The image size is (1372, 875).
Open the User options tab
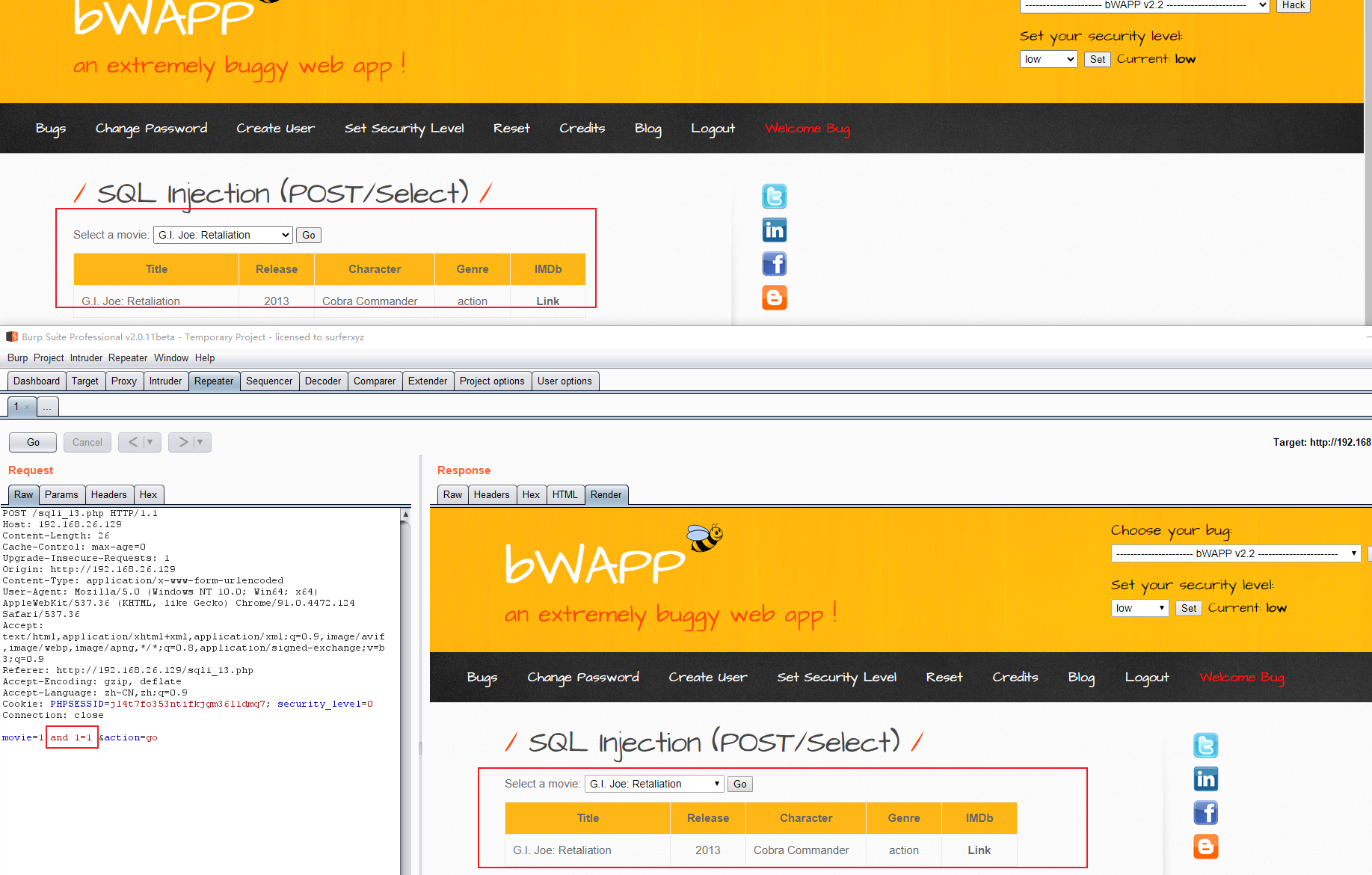pos(565,381)
